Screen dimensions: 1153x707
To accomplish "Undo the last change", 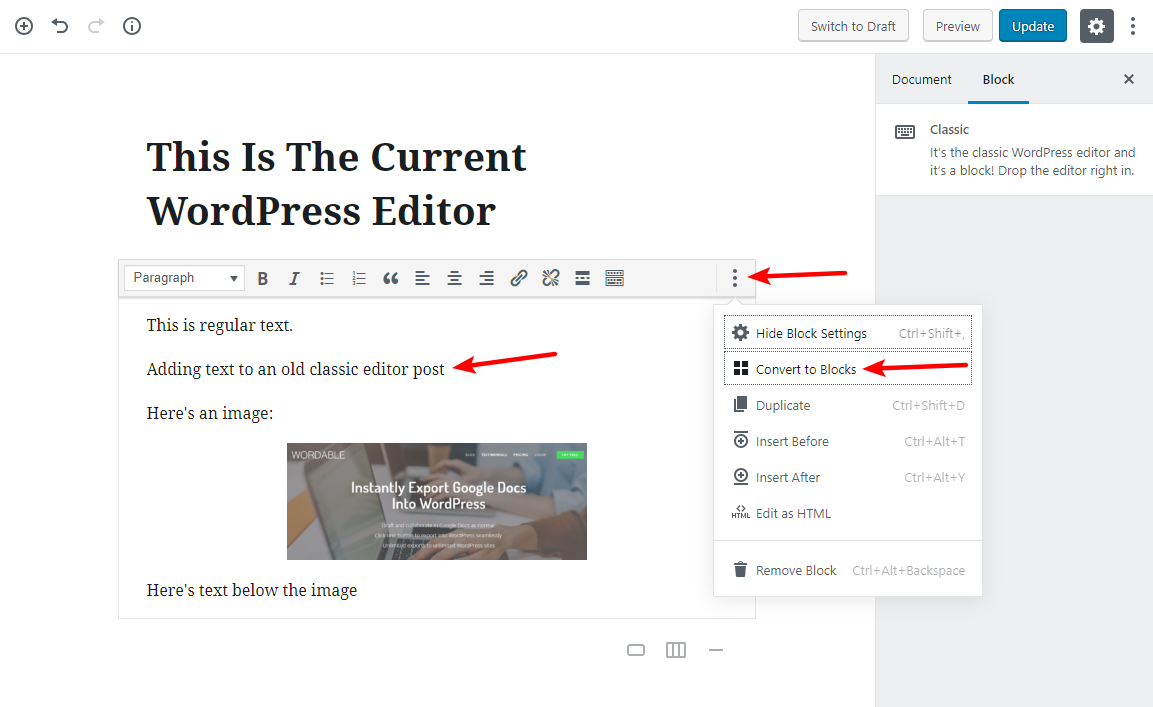I will click(x=60, y=26).
